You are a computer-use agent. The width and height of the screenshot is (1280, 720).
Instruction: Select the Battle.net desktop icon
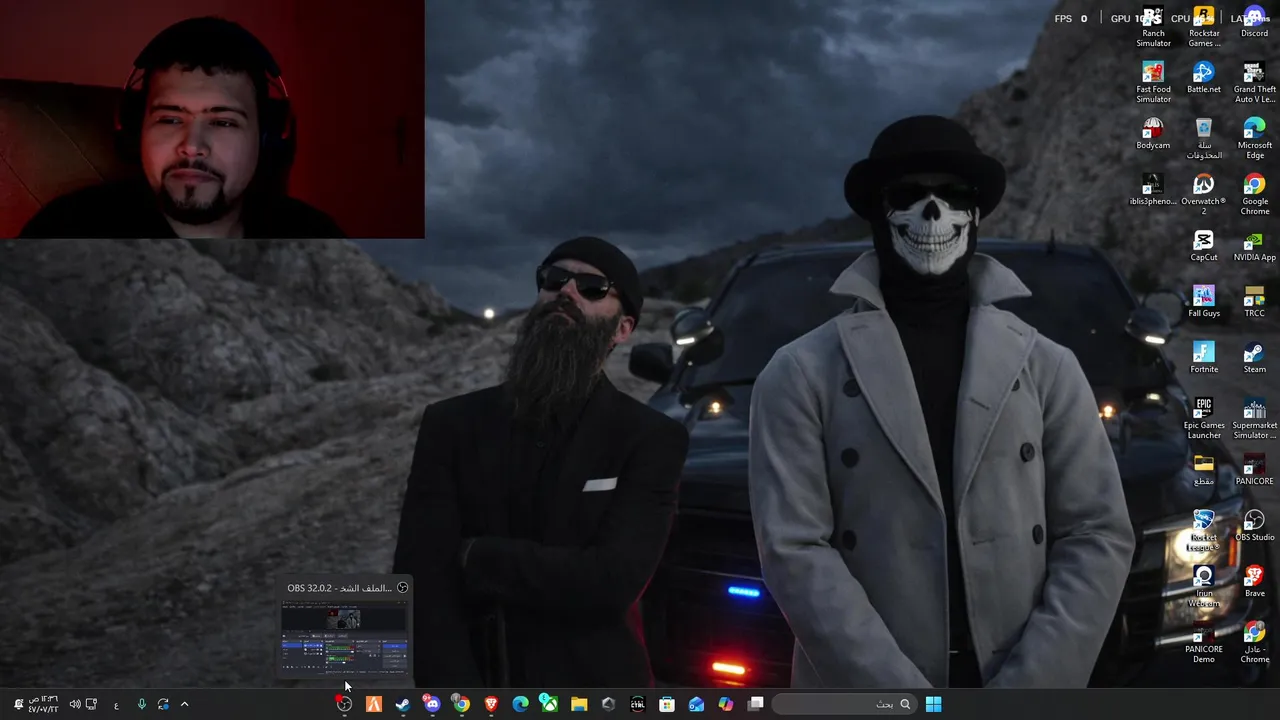(x=1204, y=78)
